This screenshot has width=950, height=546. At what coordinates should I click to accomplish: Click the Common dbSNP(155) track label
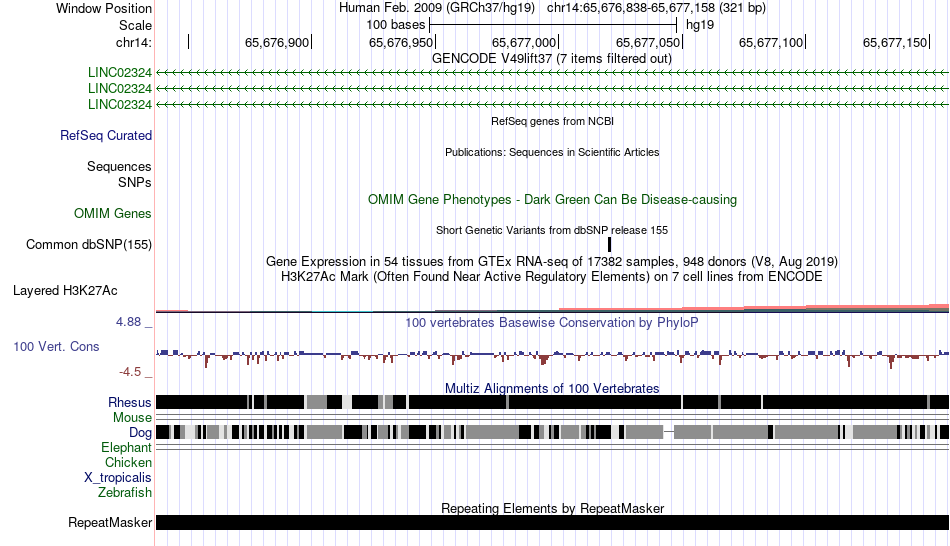pyautogui.click(x=89, y=244)
